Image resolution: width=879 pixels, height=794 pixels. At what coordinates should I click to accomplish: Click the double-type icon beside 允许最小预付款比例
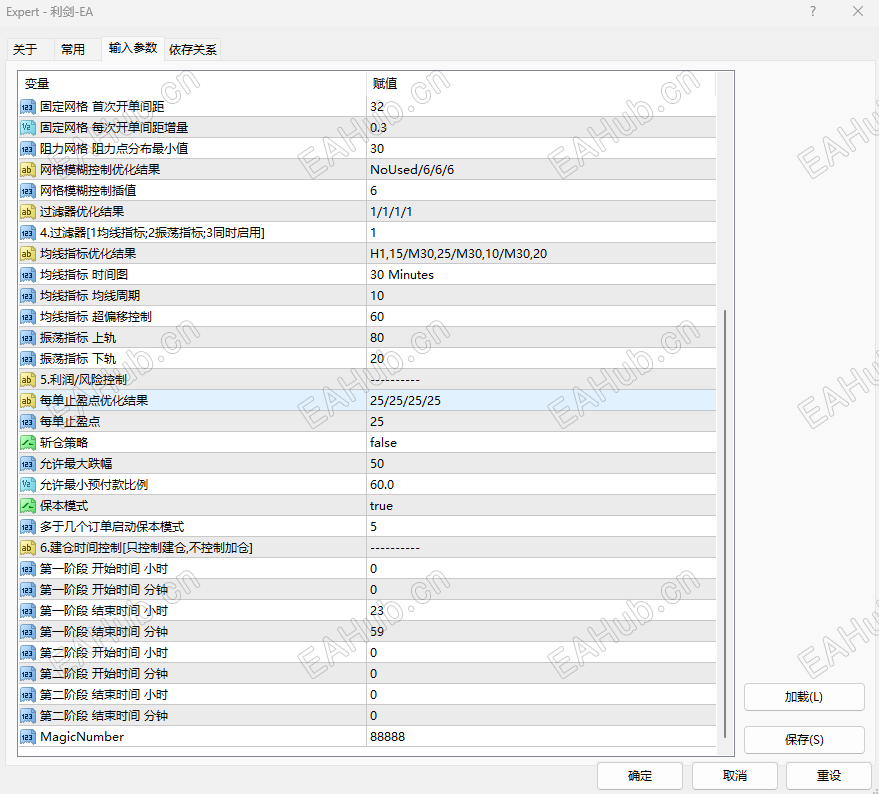(x=27, y=485)
